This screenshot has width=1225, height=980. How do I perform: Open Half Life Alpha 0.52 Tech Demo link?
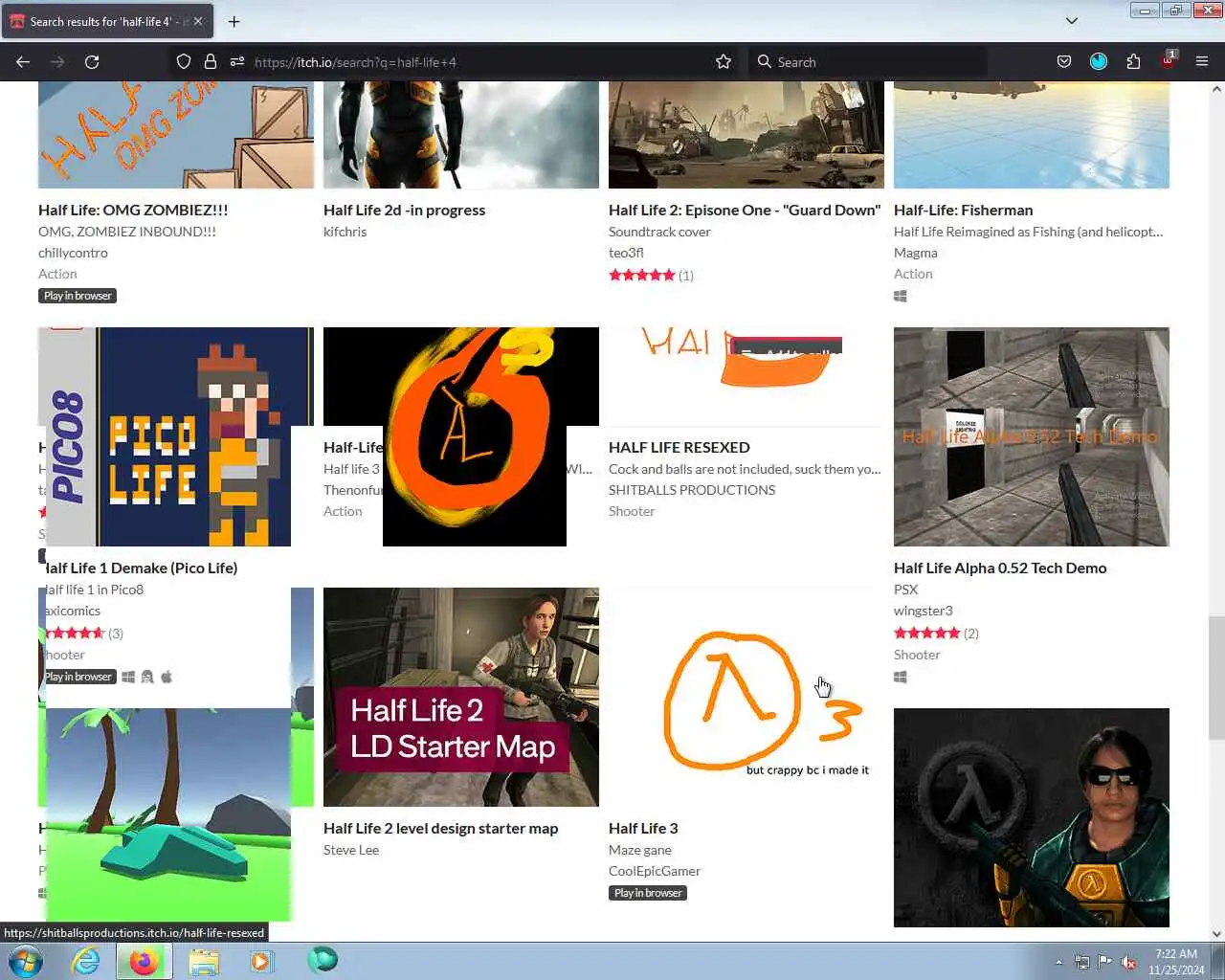click(x=1000, y=568)
